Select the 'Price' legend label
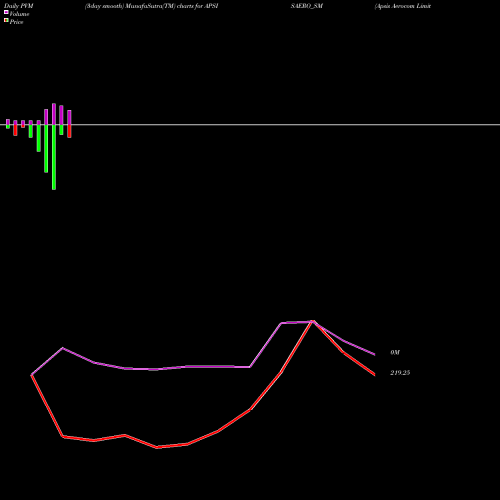500x500 pixels. coord(16,22)
